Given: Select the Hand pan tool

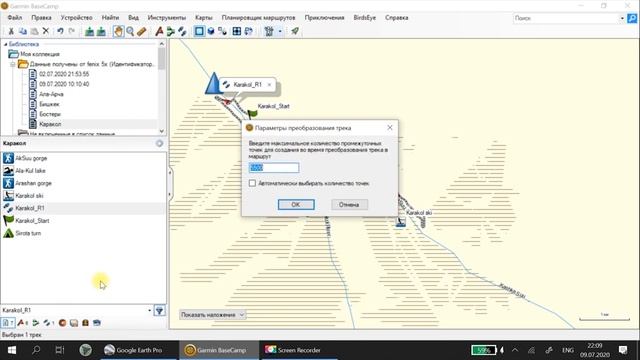Looking at the screenshot, I should pos(118,31).
